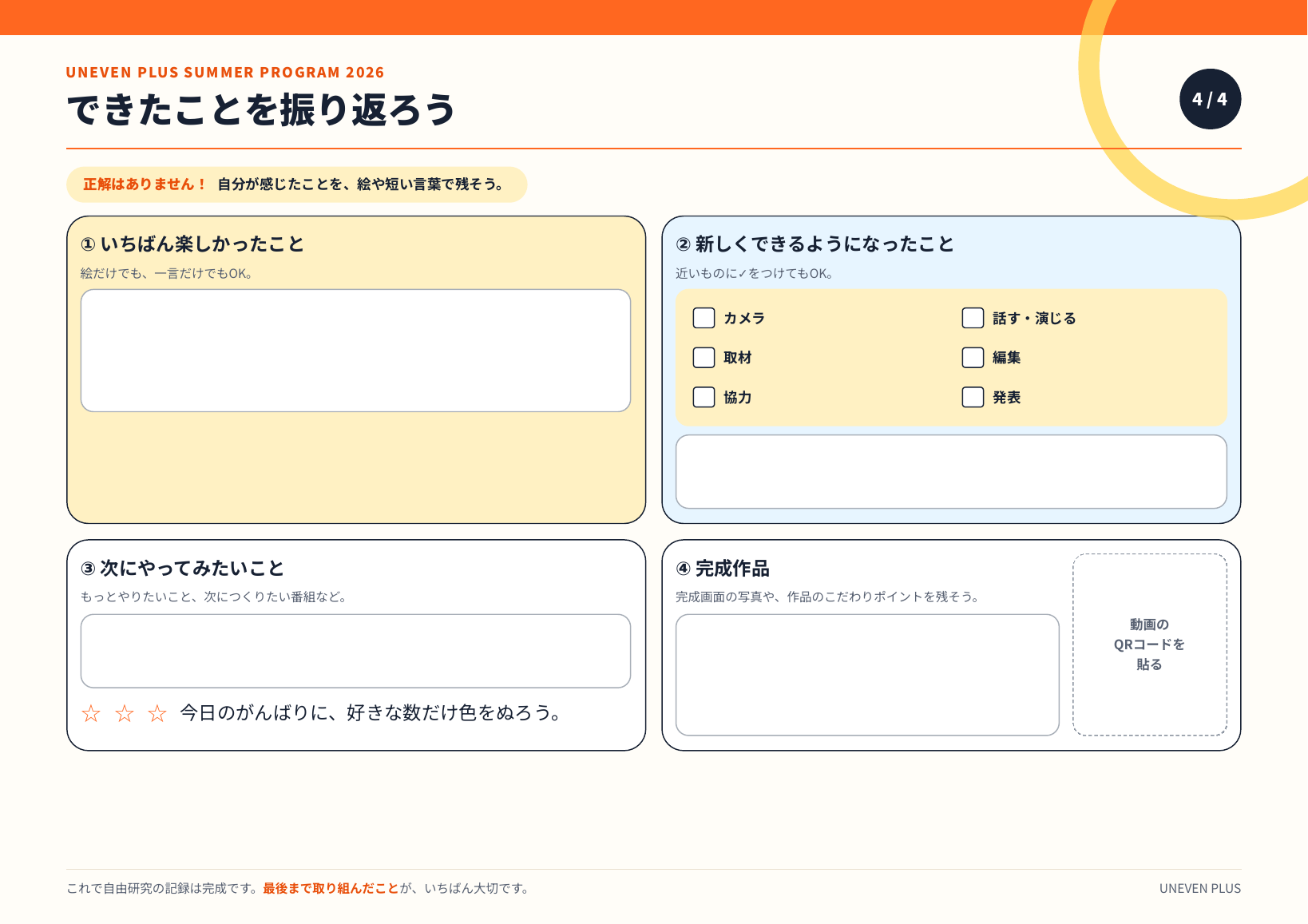Click the orange text 正解はありません！

pos(145,184)
